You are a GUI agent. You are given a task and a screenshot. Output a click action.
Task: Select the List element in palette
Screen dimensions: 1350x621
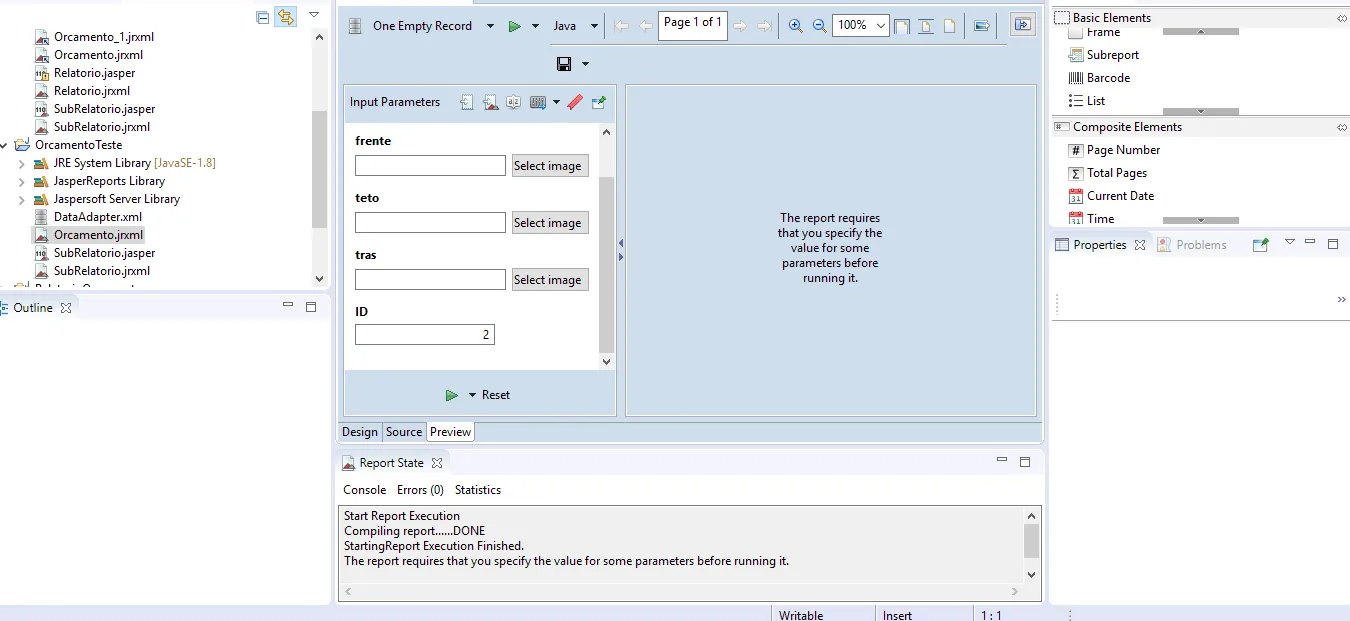(1087, 101)
